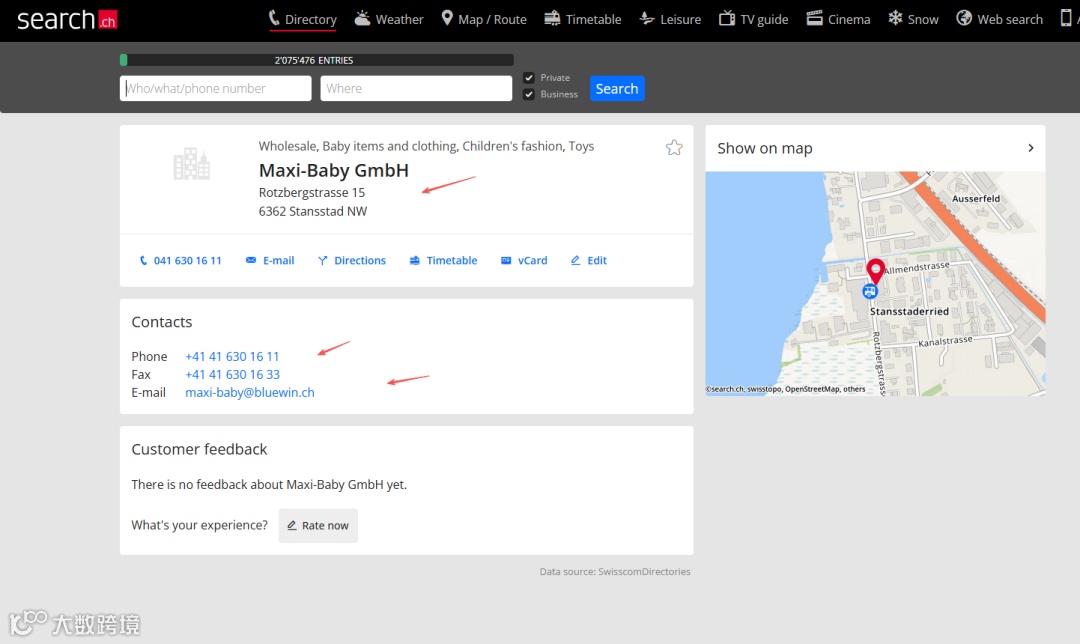Image resolution: width=1080 pixels, height=644 pixels.
Task: Open the Timetable nav item in top bar
Action: click(x=583, y=19)
